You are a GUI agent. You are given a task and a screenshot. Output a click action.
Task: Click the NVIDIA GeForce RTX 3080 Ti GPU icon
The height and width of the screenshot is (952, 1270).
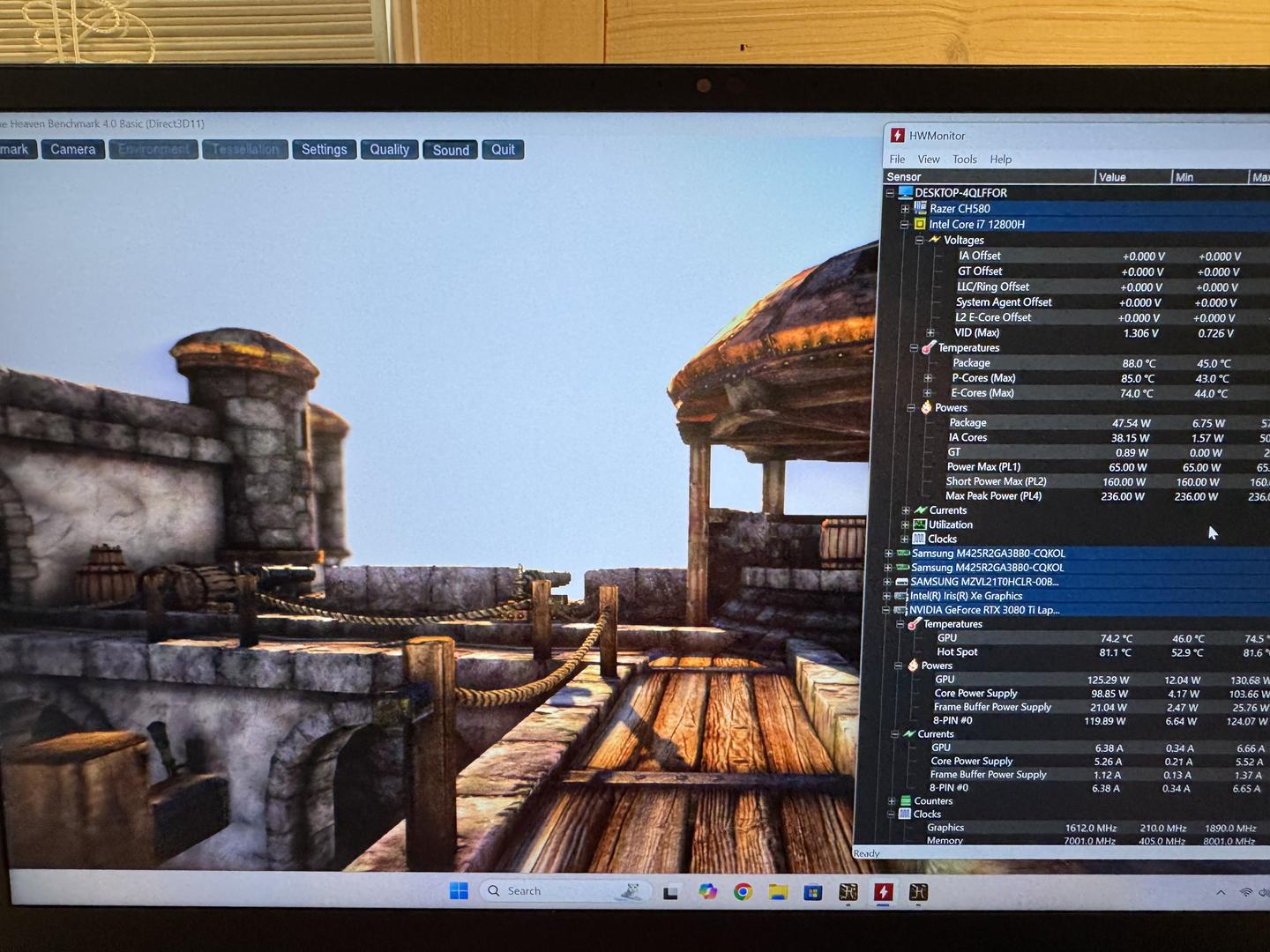900,610
